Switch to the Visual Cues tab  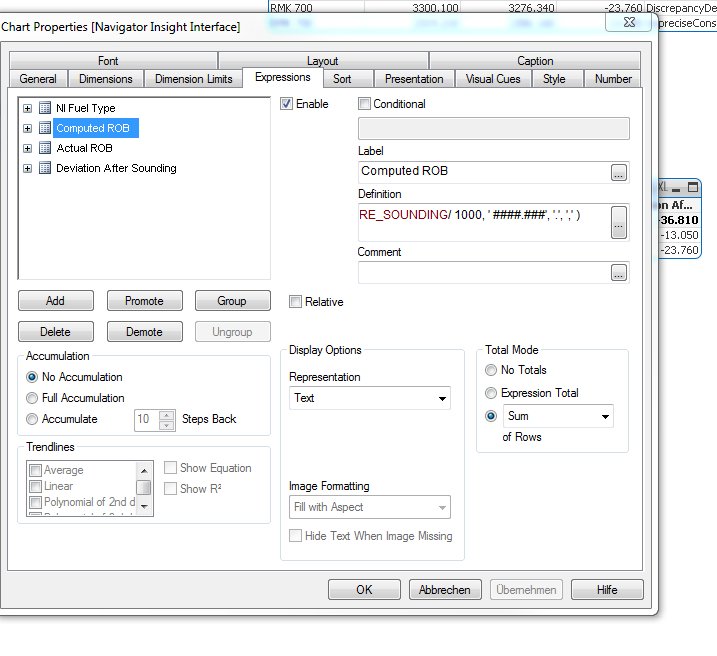point(493,79)
